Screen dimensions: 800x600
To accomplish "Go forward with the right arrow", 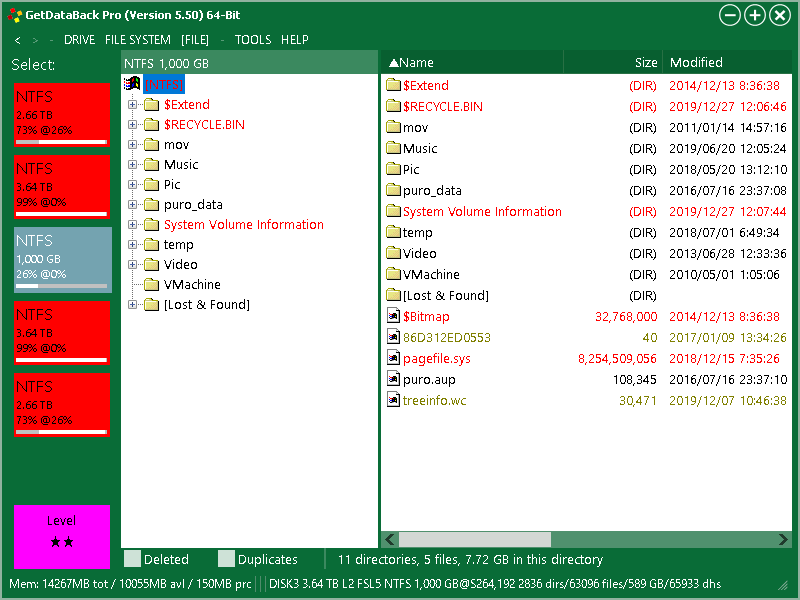I will pyautogui.click(x=35, y=40).
